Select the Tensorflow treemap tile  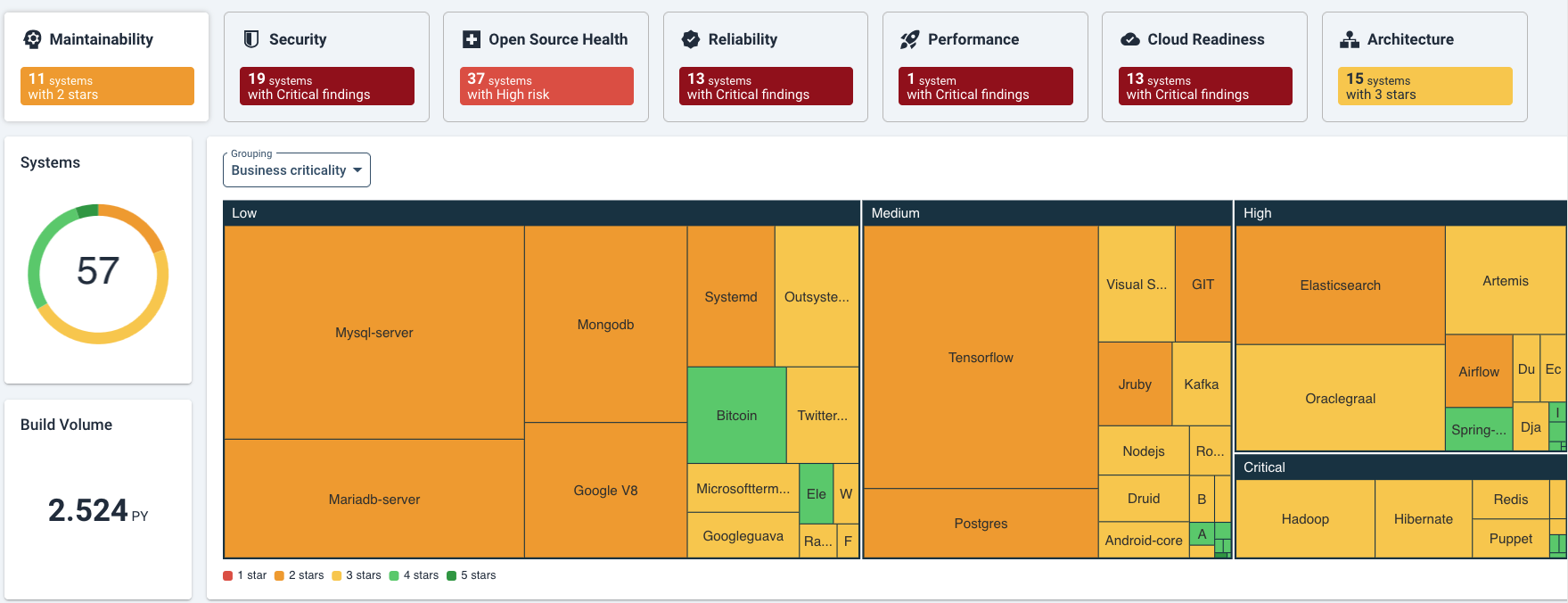981,357
